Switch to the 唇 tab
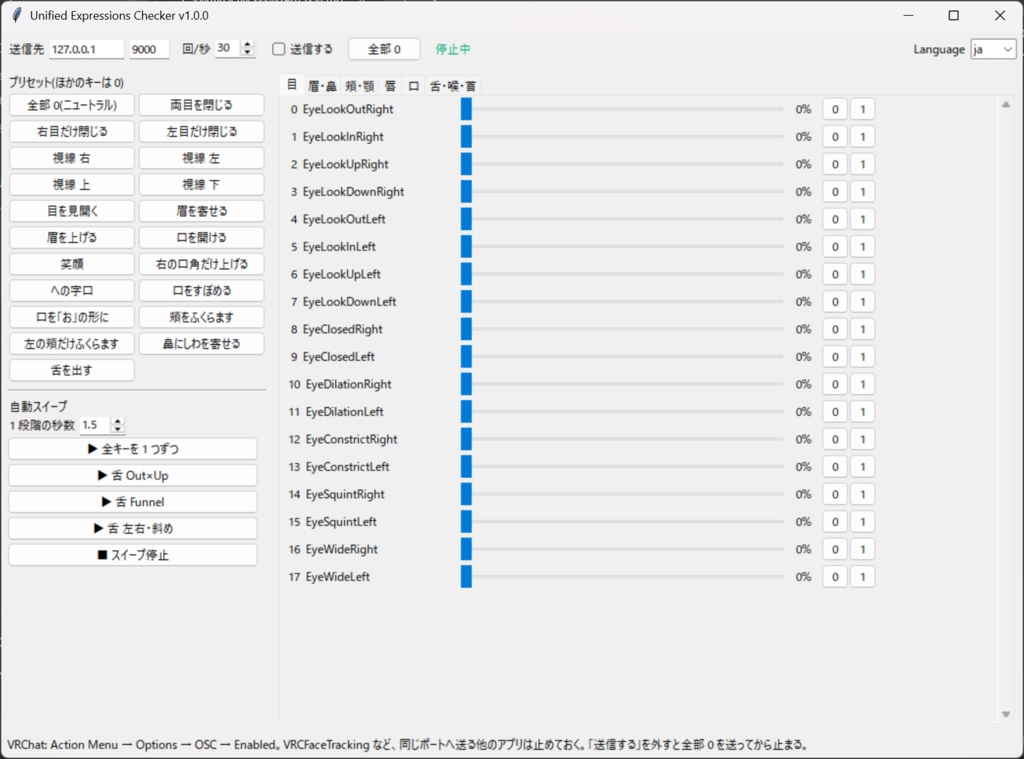The height and width of the screenshot is (759, 1024). click(391, 86)
